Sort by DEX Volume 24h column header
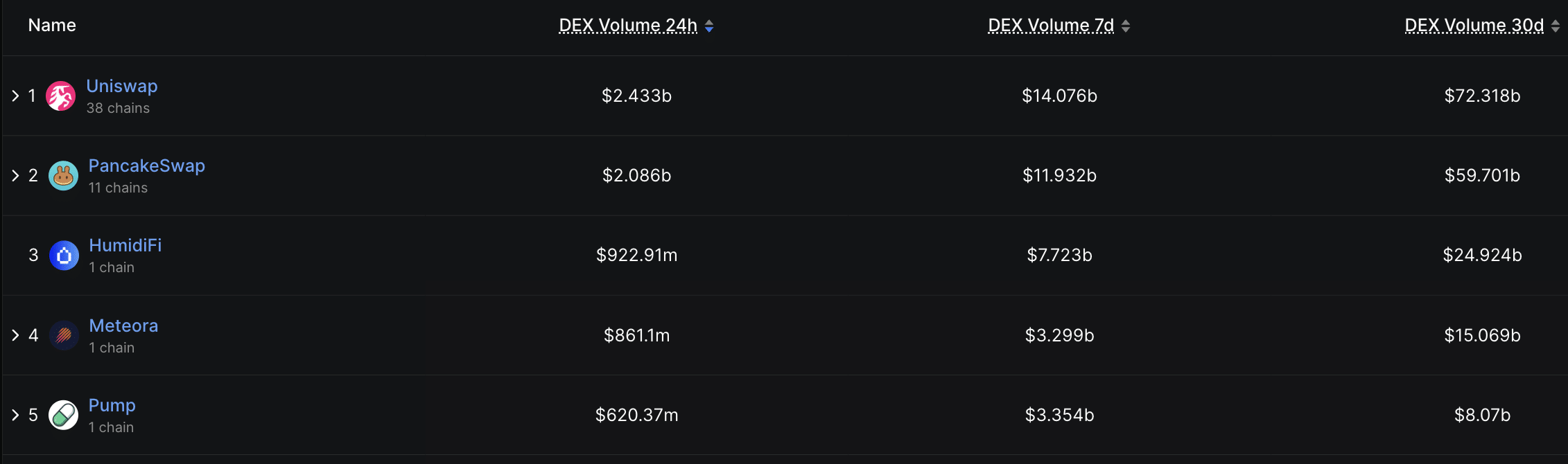 [627, 26]
